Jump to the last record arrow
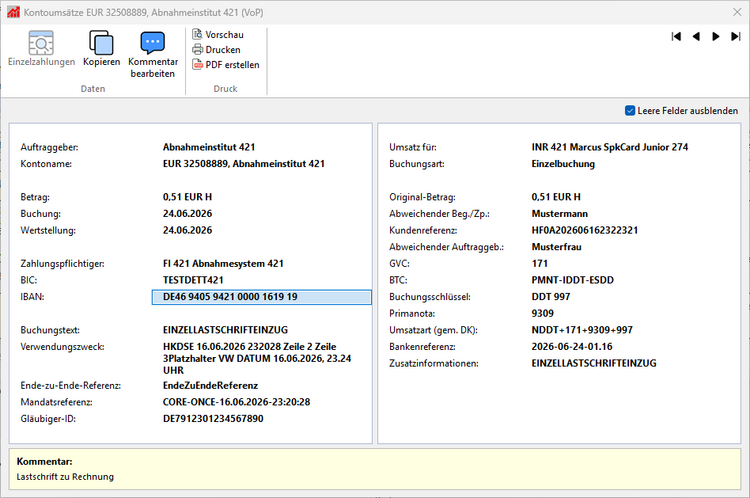The image size is (750, 498). [x=736, y=36]
